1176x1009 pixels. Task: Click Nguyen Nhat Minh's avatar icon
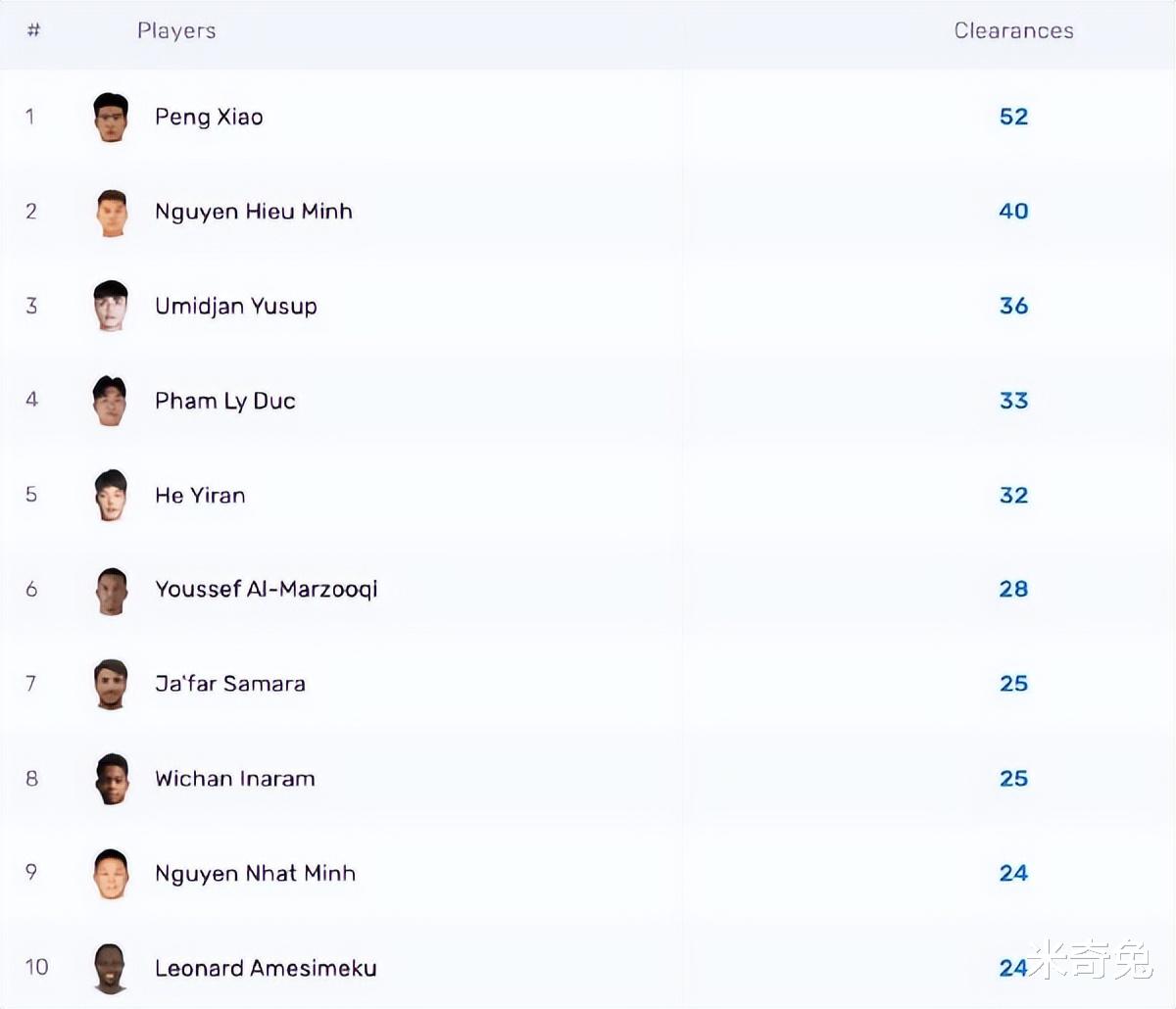pos(111,874)
